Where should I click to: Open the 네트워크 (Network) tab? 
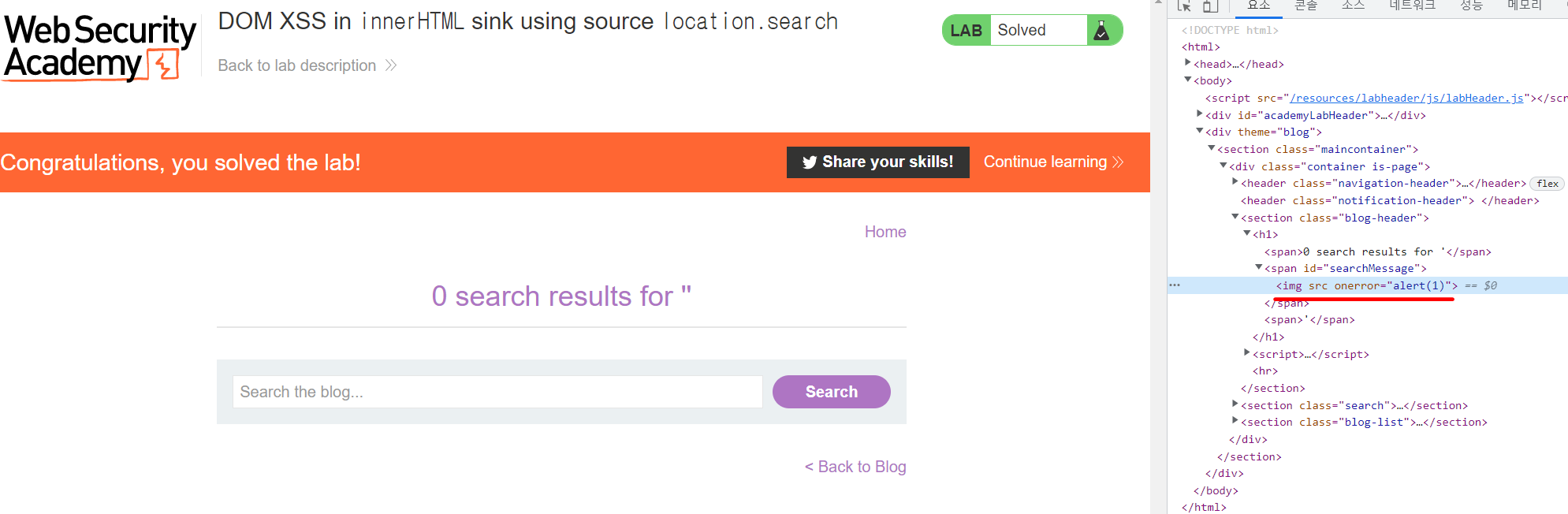1412,6
